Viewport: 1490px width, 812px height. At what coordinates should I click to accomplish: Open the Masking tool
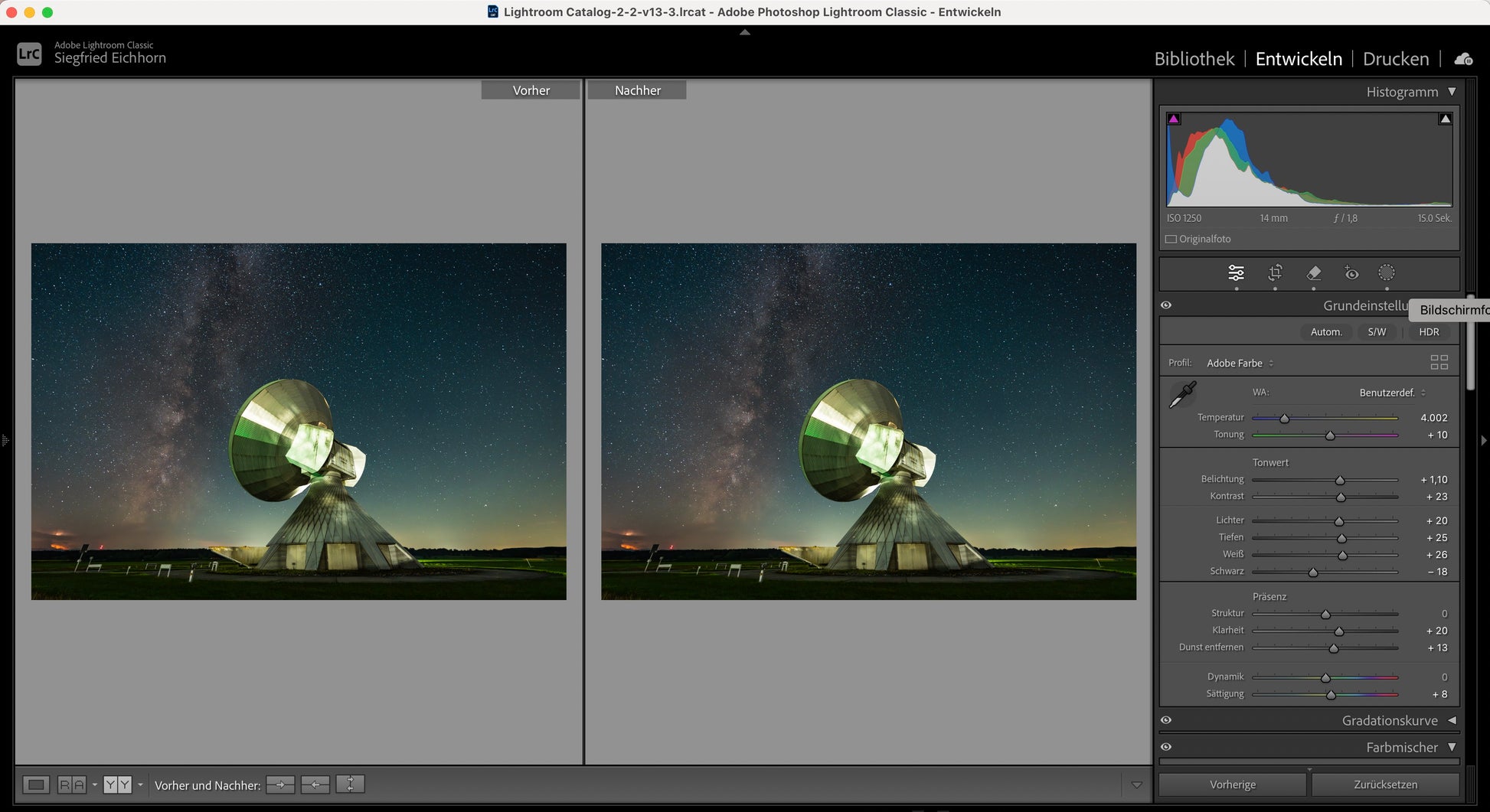coord(1387,273)
